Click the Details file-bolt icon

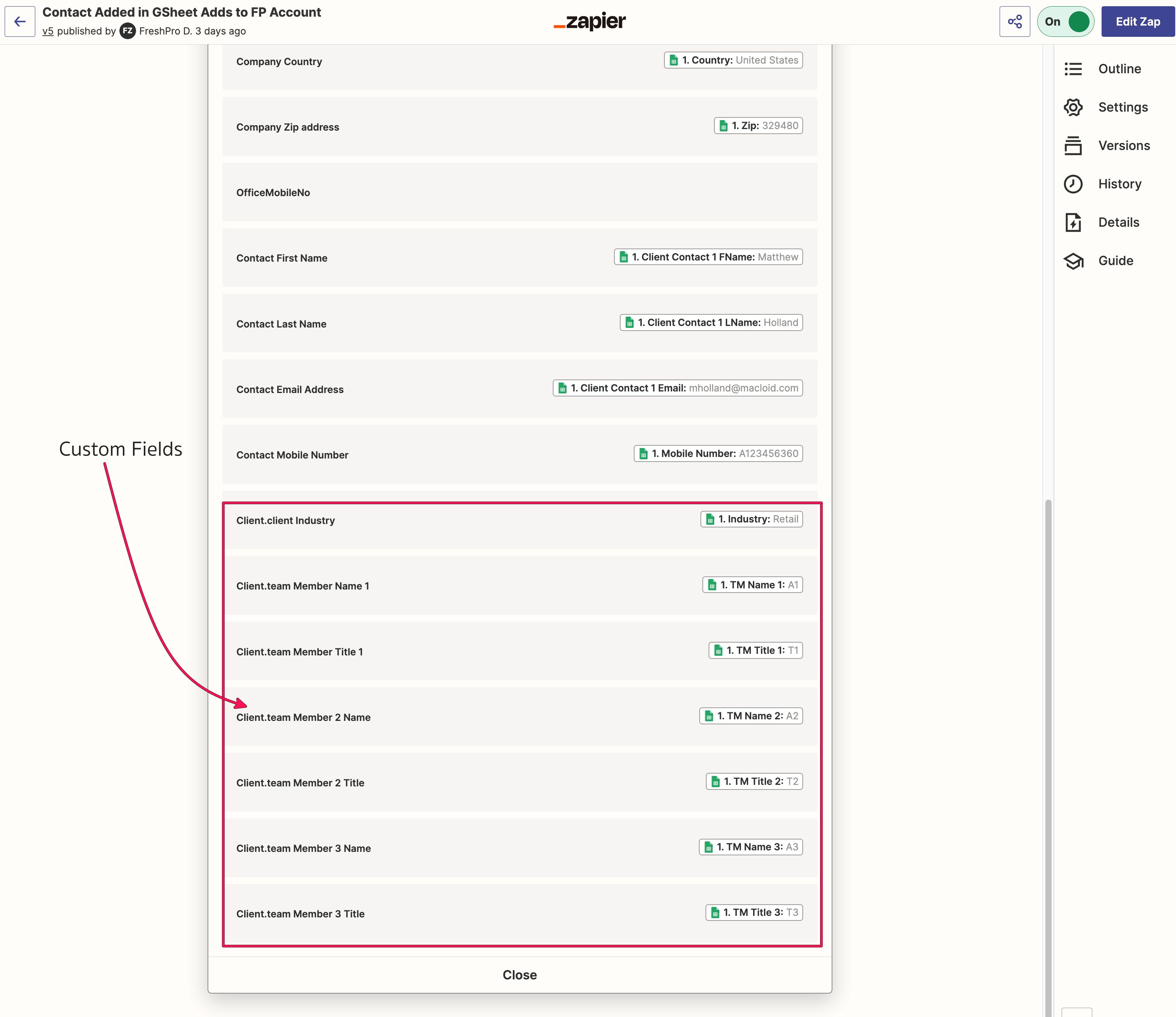click(x=1073, y=222)
